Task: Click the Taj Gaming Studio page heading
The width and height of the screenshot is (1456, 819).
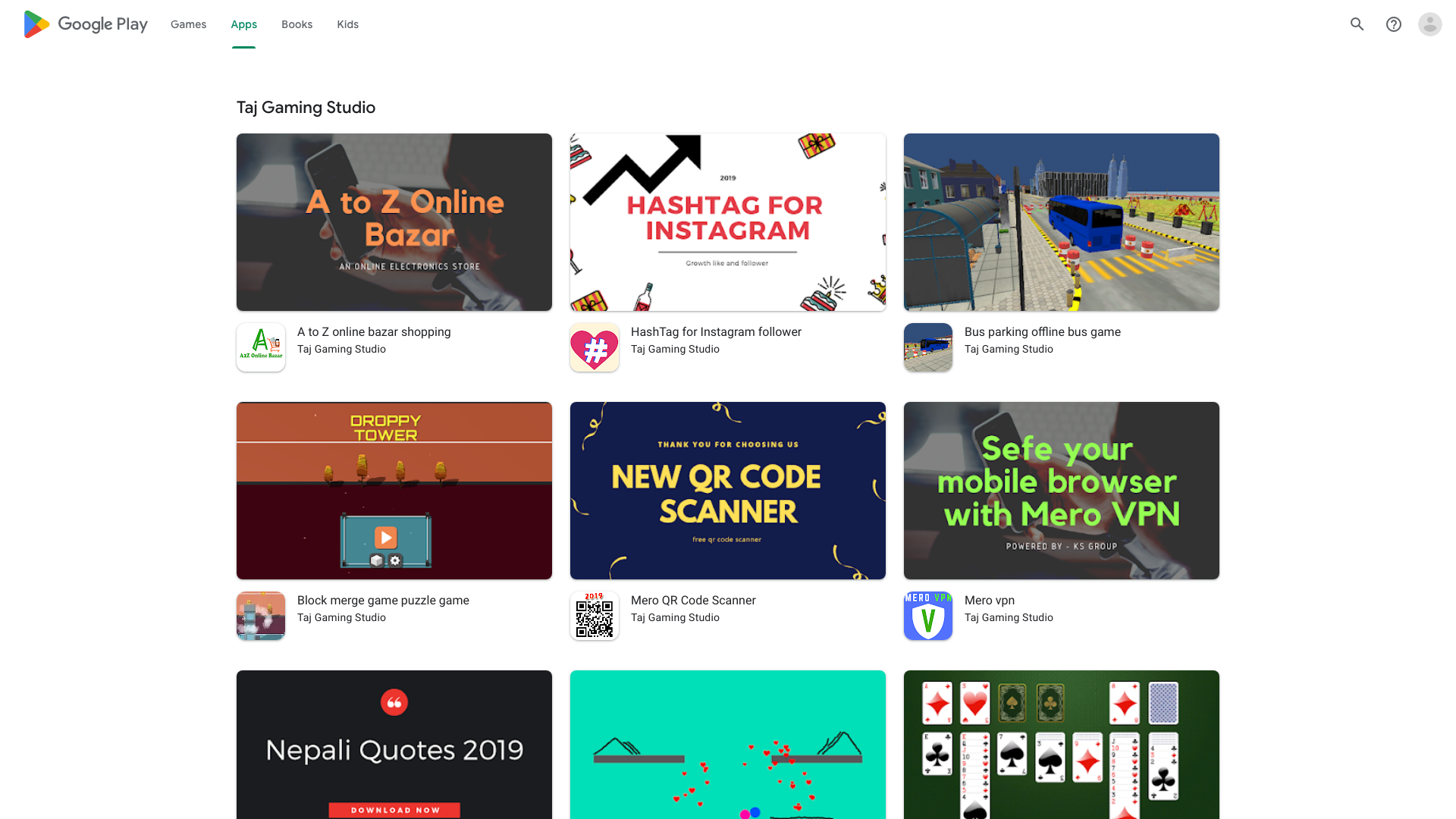Action: [306, 108]
